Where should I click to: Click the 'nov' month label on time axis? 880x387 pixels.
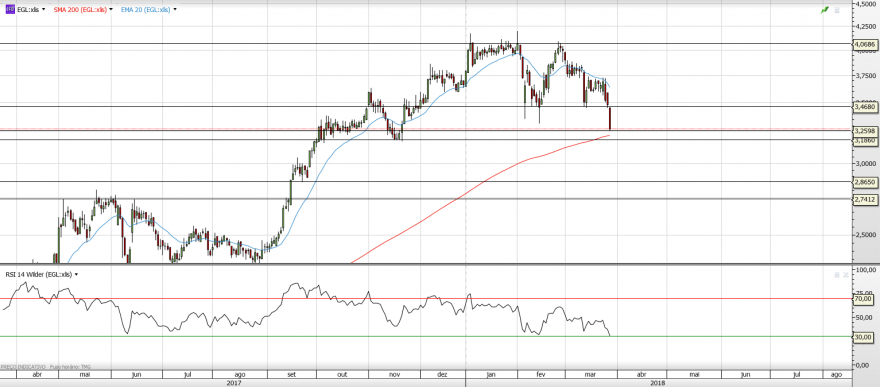tap(395, 374)
